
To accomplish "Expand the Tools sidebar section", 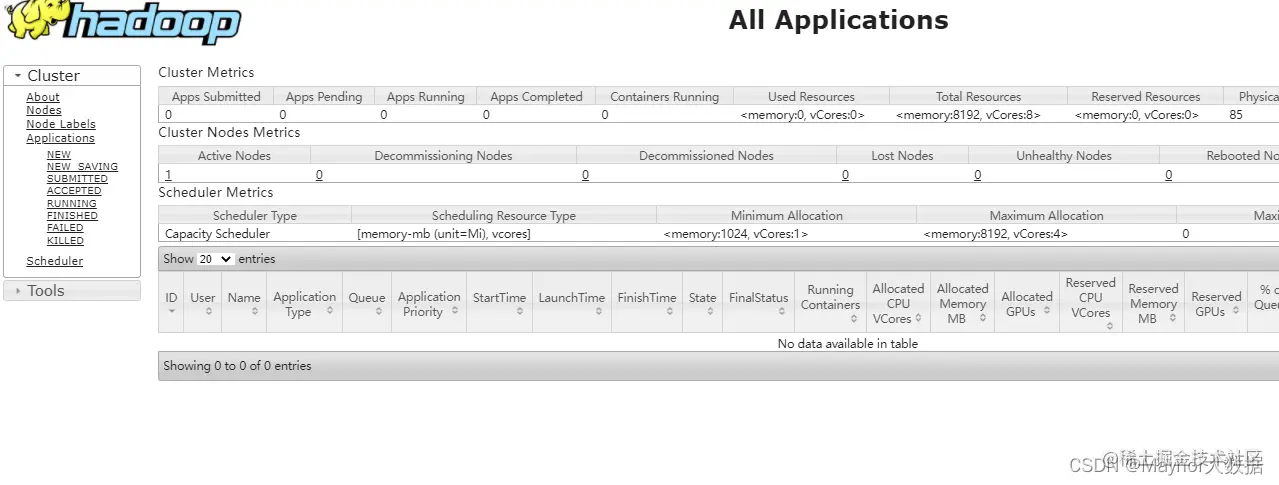I will 72,291.
